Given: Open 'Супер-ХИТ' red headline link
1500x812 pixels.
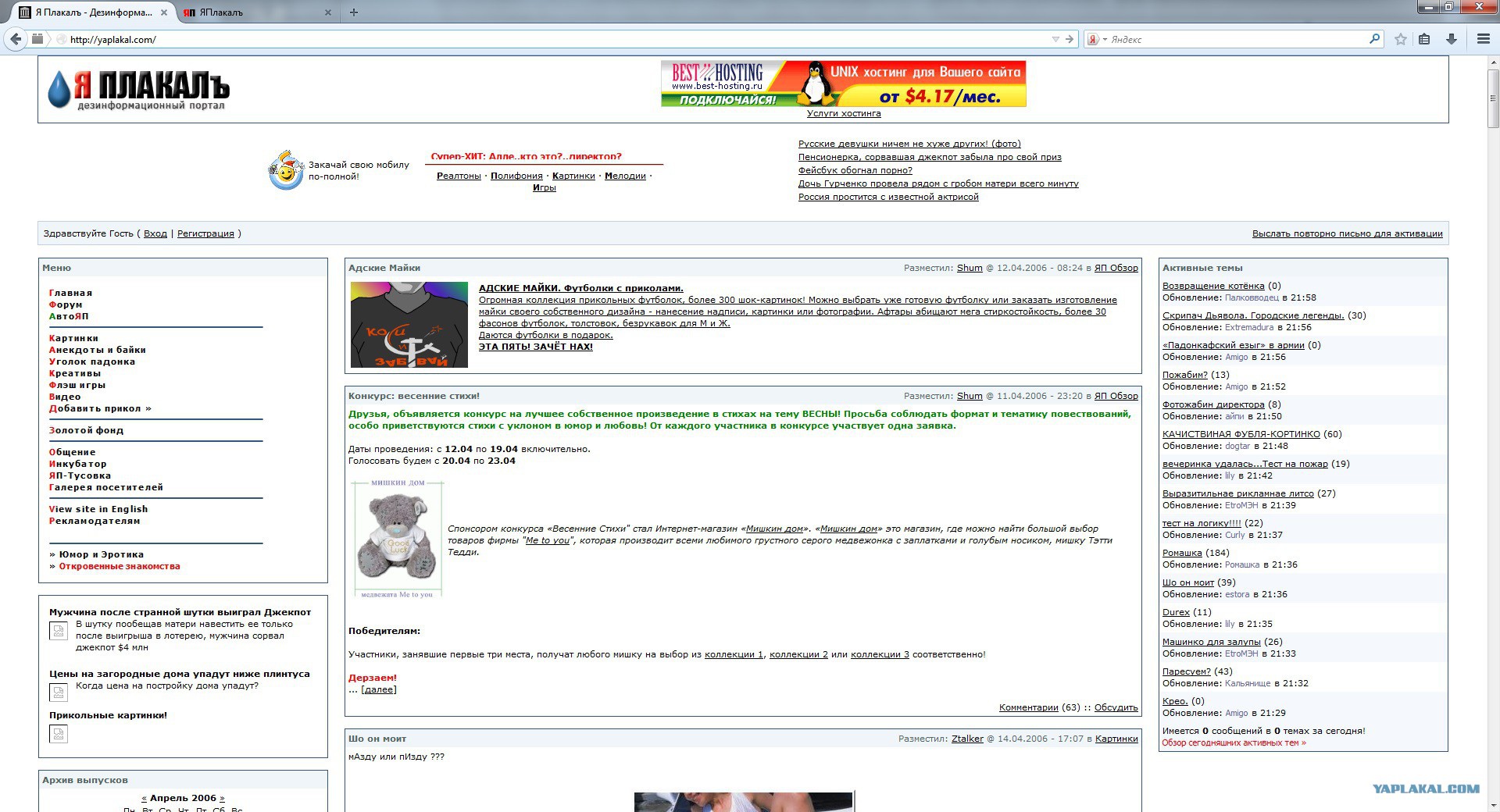Looking at the screenshot, I should [x=527, y=156].
